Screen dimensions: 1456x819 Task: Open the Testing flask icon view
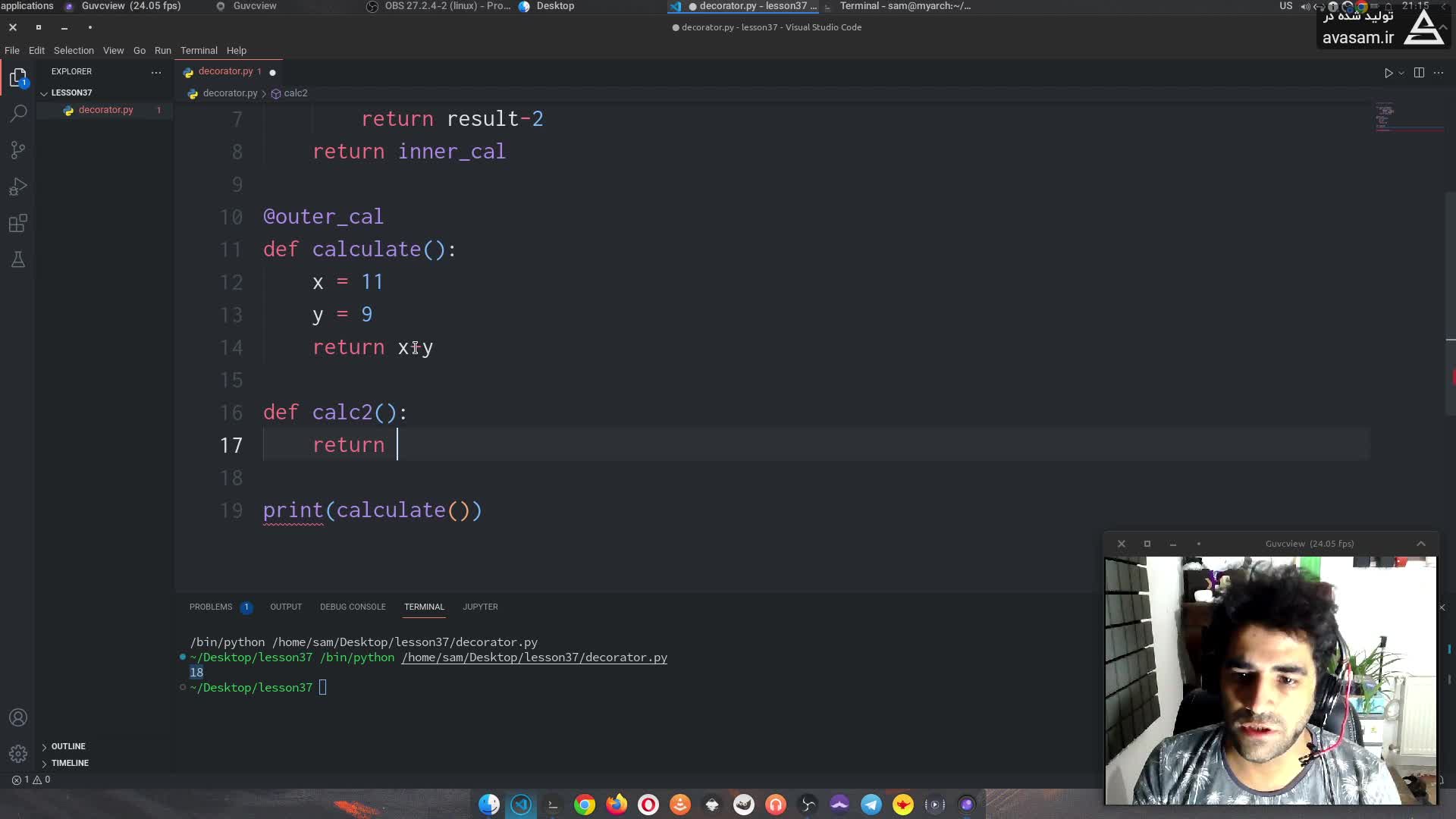pos(18,259)
